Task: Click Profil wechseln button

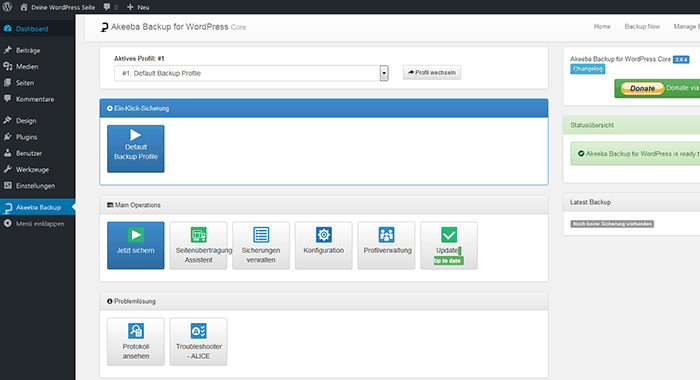Action: (x=432, y=72)
